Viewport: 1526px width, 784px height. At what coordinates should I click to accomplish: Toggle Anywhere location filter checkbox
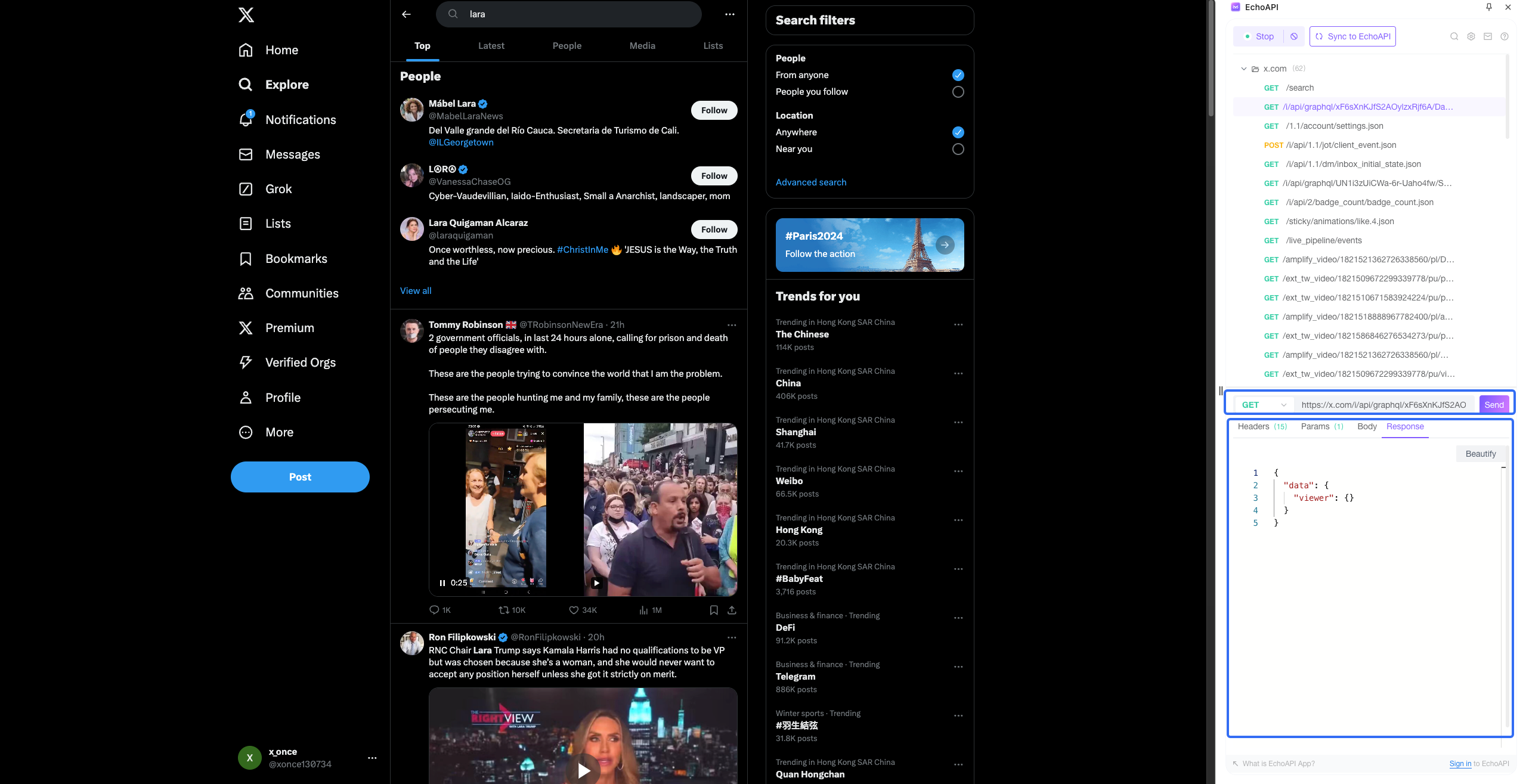pyautogui.click(x=957, y=131)
